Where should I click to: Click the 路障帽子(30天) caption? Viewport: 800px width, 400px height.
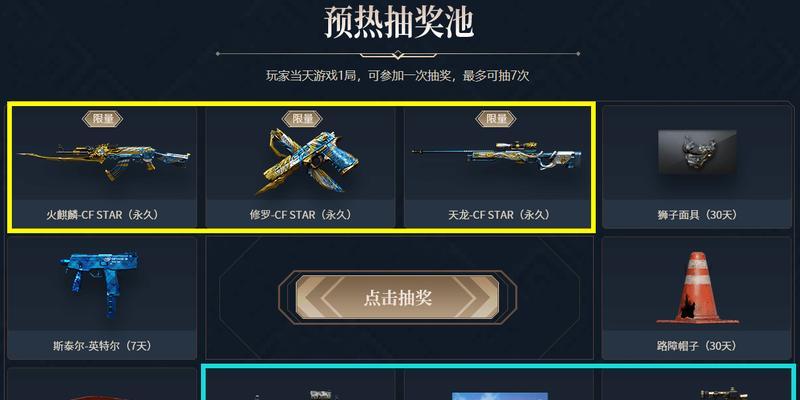[x=697, y=346]
